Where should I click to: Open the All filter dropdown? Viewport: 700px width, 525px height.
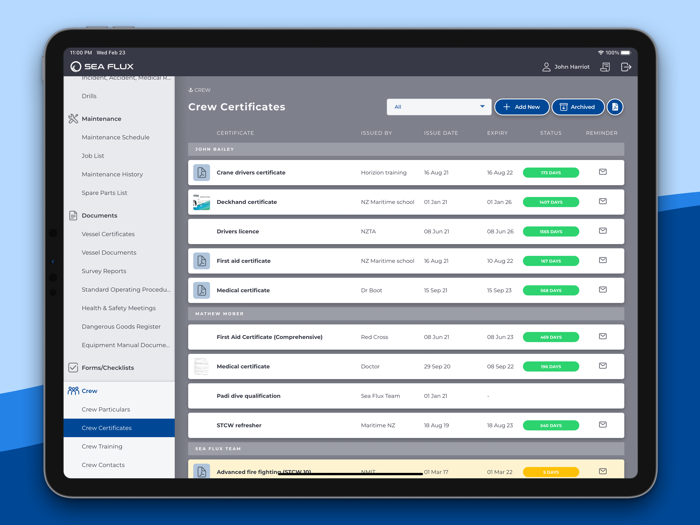pos(439,107)
